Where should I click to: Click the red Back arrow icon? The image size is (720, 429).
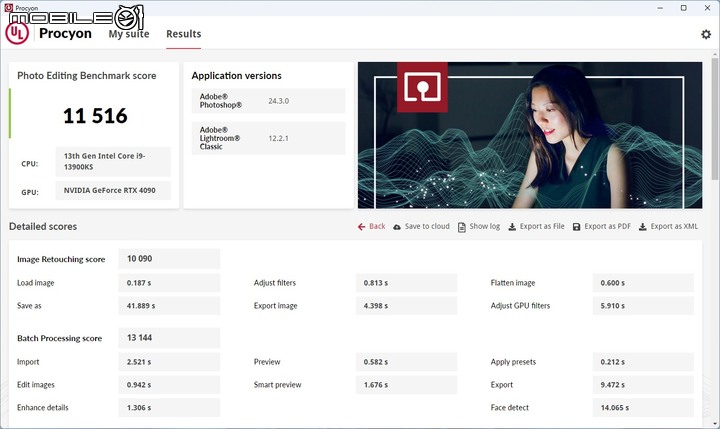coord(361,226)
